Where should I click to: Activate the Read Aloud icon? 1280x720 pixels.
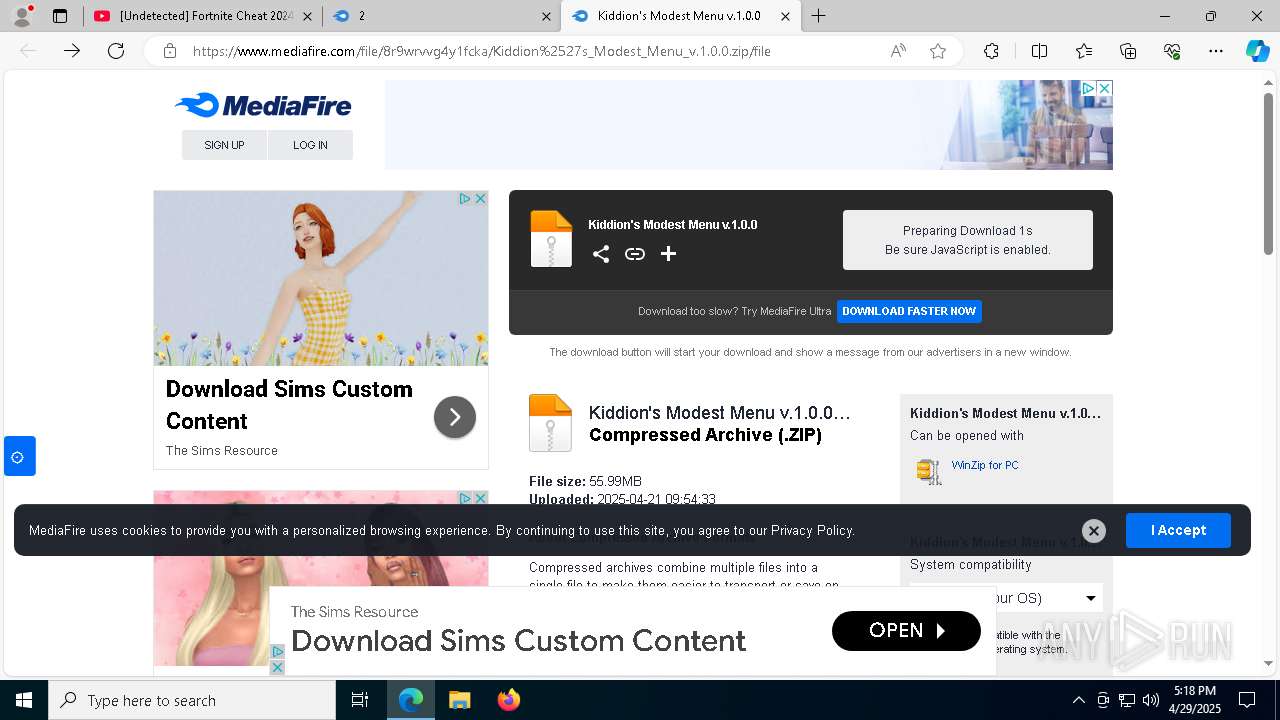coord(898,51)
